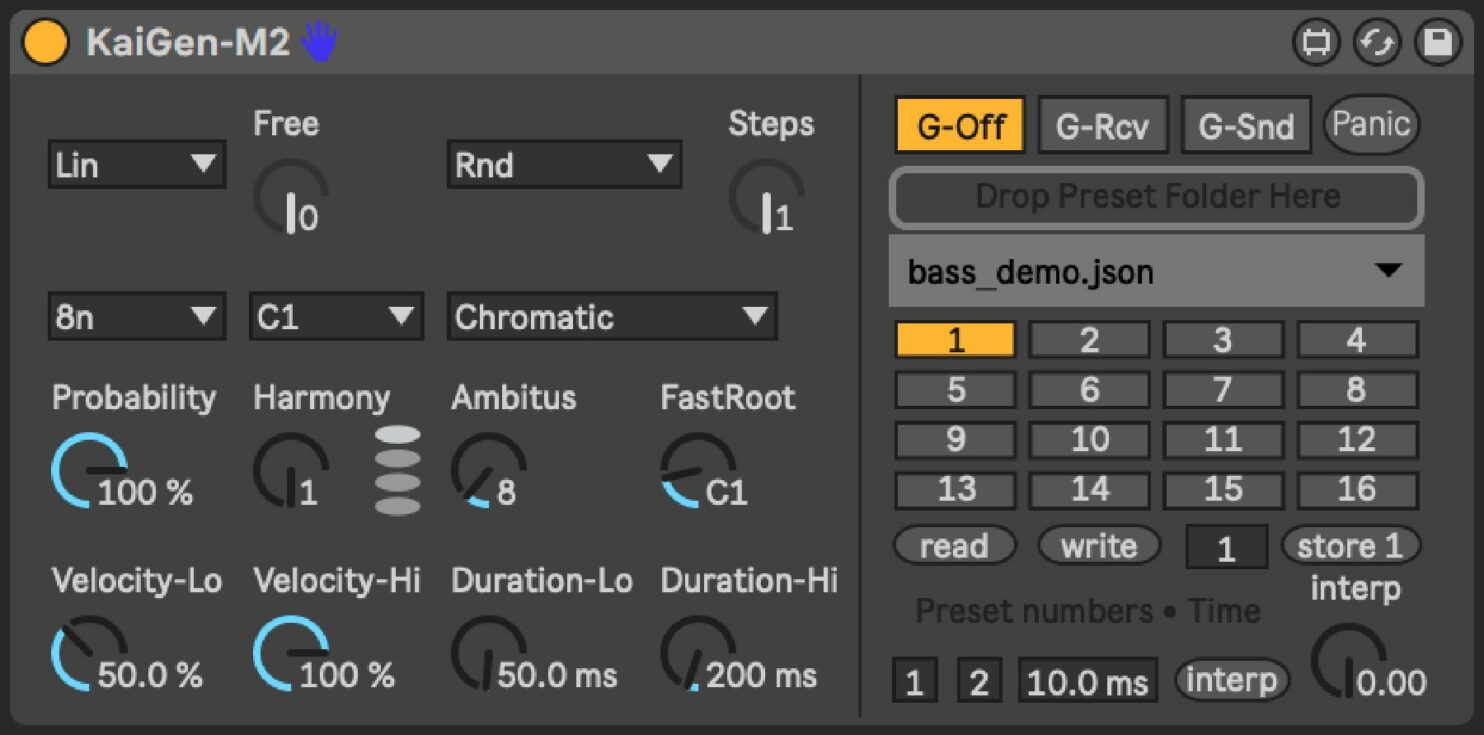Click the Harmony knob
Screen dimensions: 1484x735
pyautogui.click(x=291, y=470)
